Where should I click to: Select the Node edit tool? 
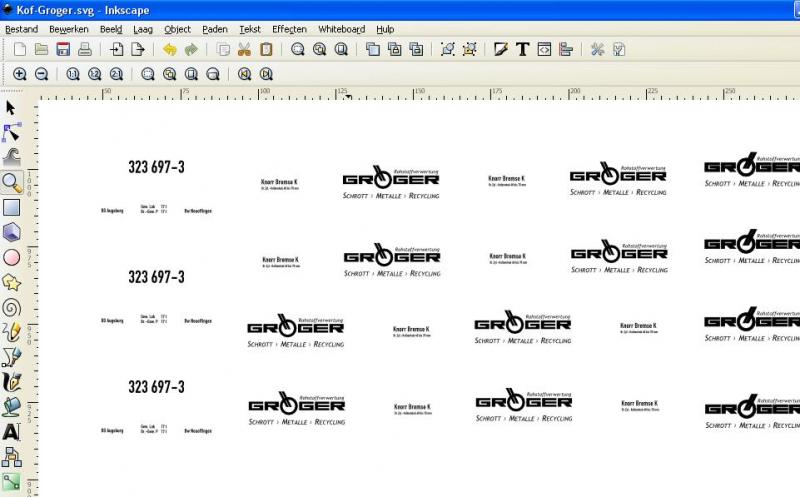point(11,133)
